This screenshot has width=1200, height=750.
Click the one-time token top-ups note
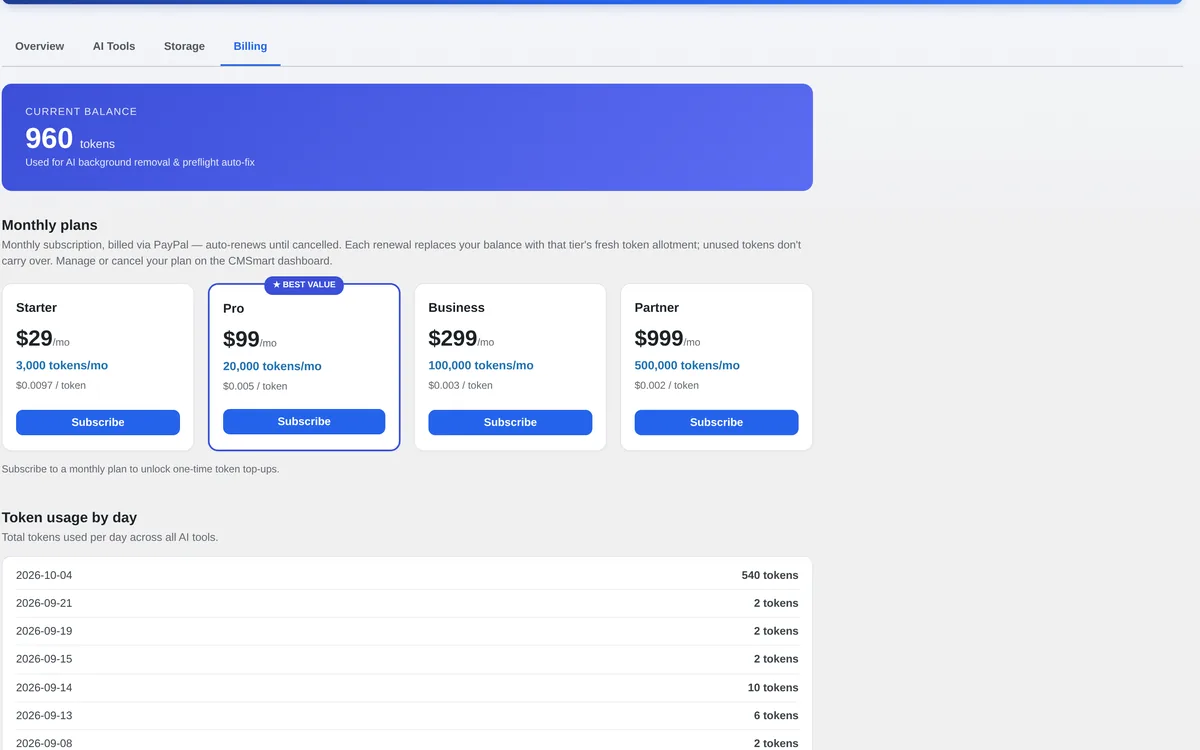[141, 469]
